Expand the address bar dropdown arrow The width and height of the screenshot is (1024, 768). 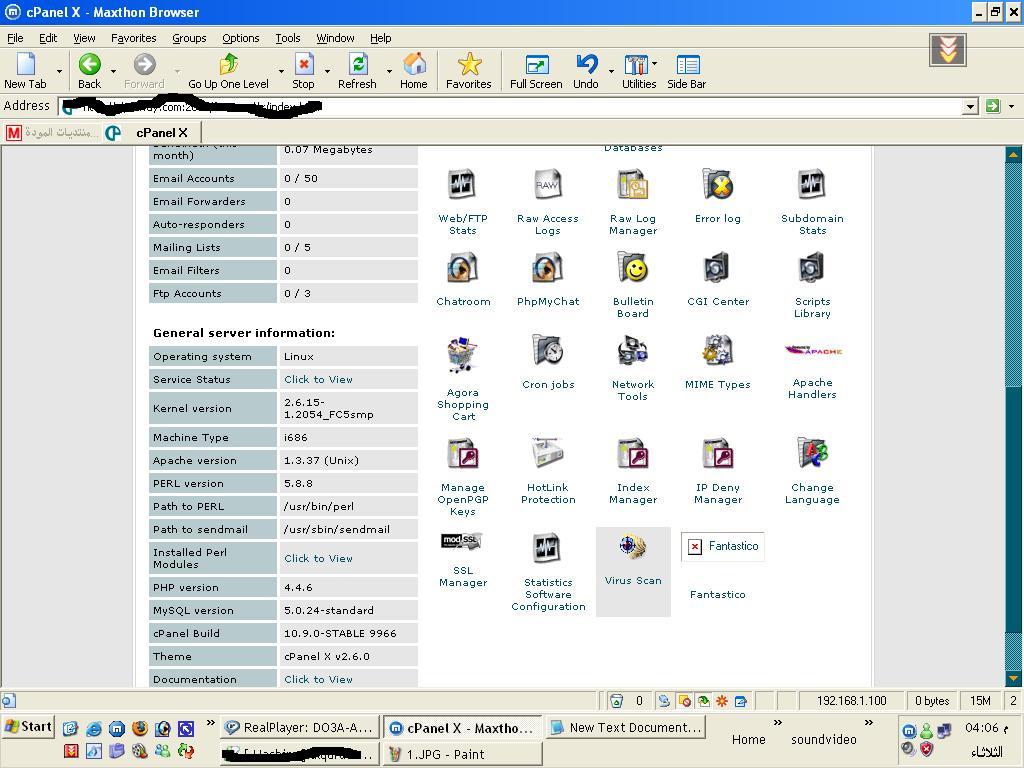[x=970, y=106]
